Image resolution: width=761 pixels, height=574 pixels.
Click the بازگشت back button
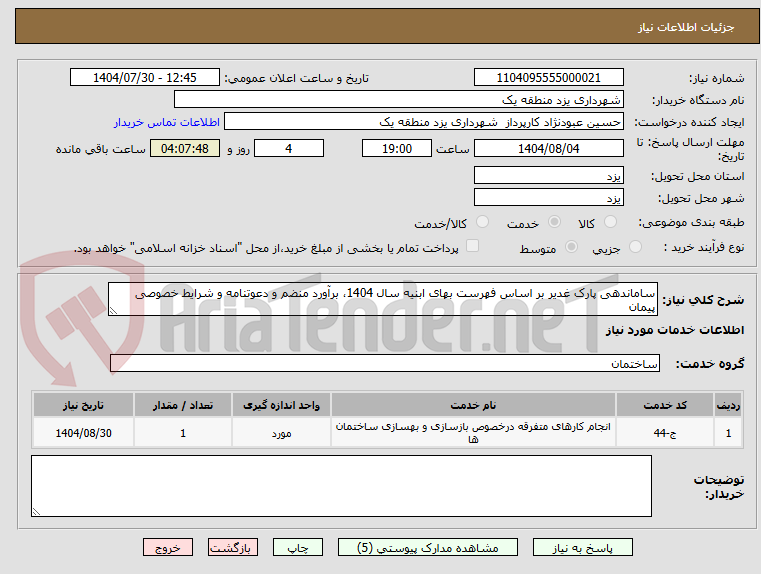click(x=232, y=547)
